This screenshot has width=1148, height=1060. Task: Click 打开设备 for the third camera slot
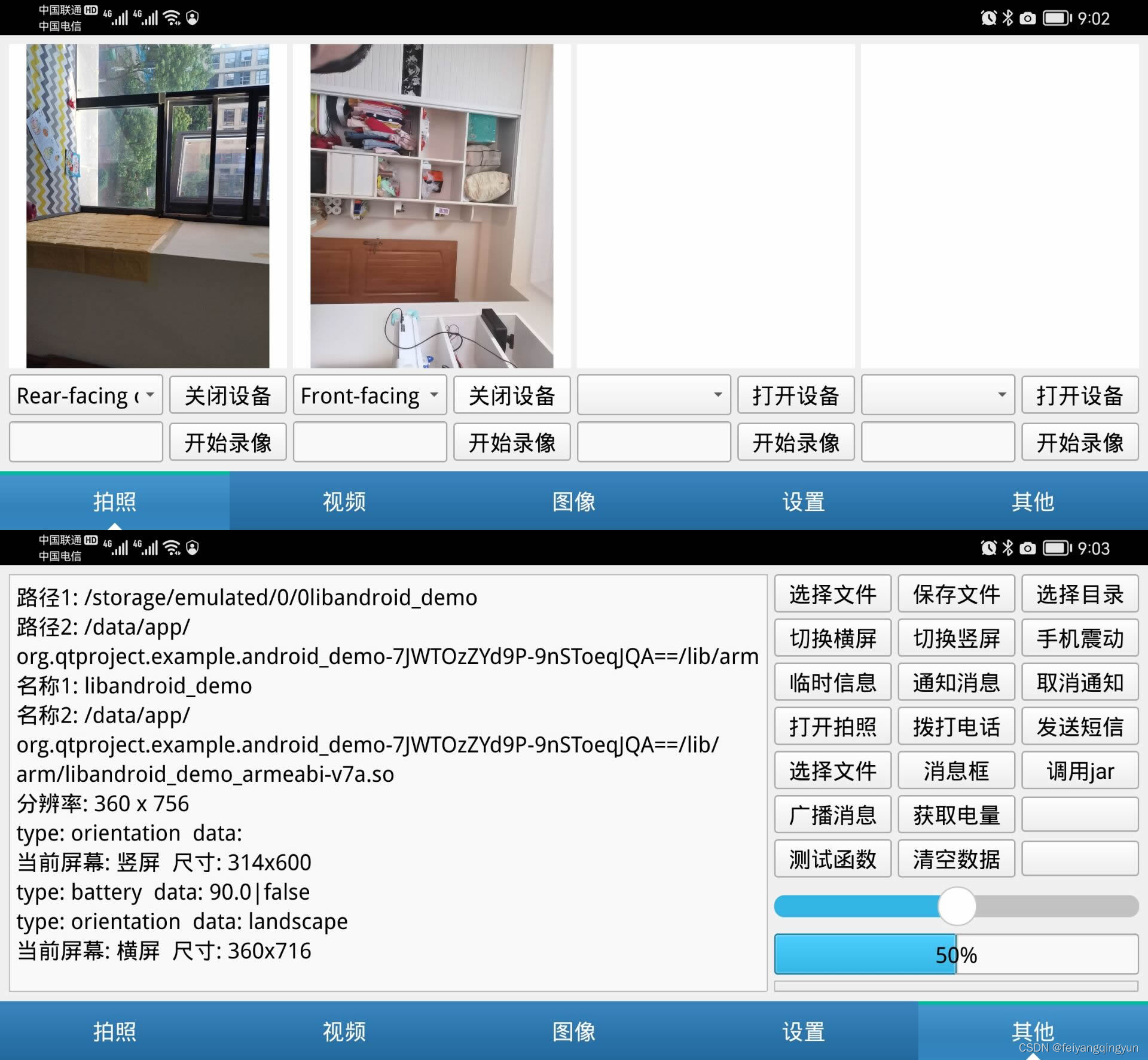point(796,395)
